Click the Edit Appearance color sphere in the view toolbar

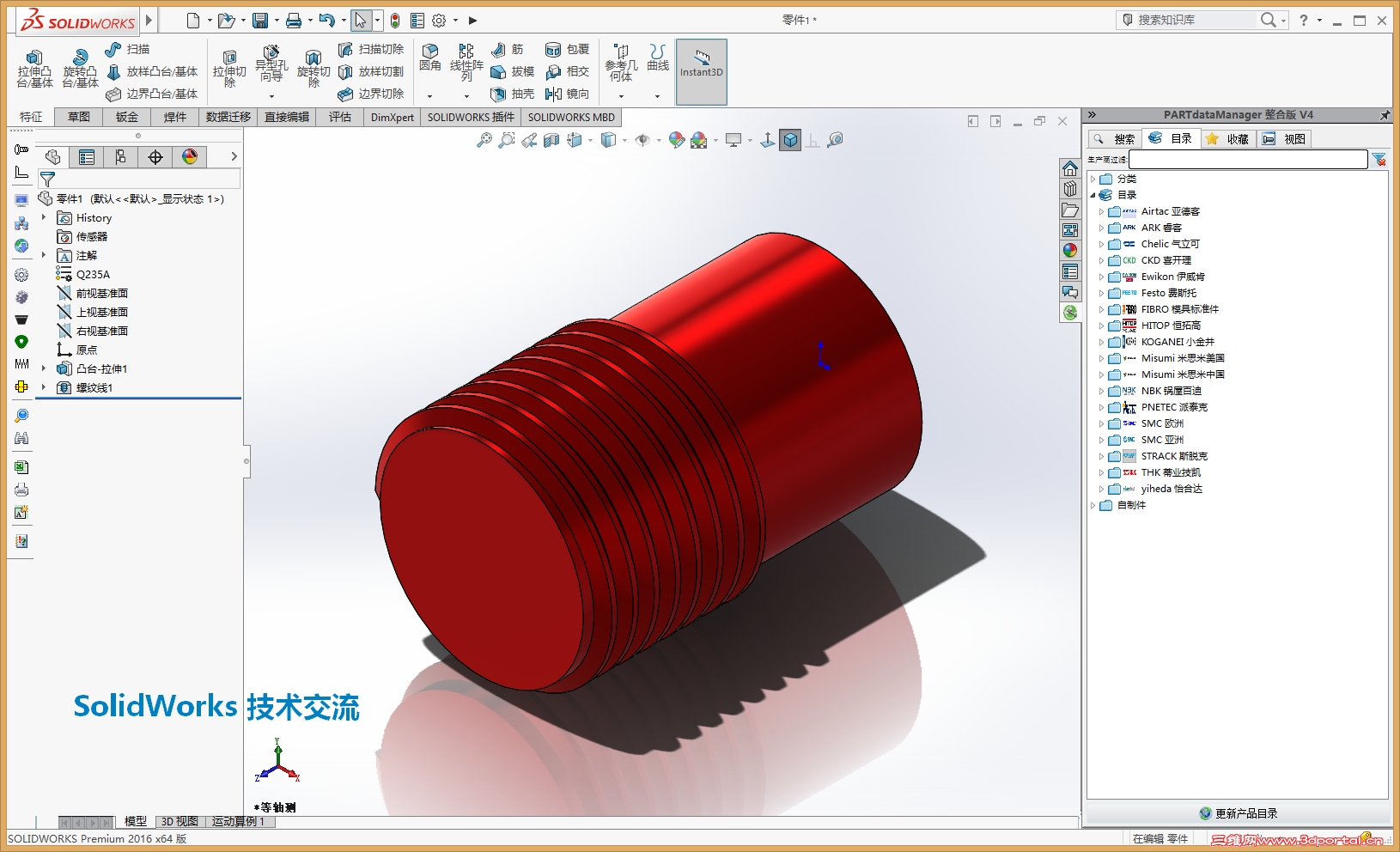[x=677, y=140]
